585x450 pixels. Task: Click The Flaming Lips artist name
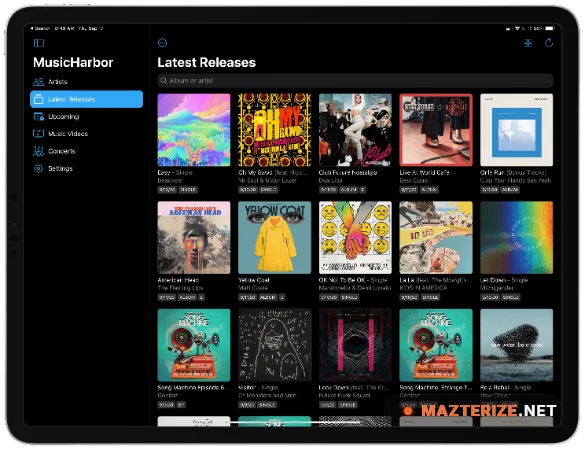180,288
